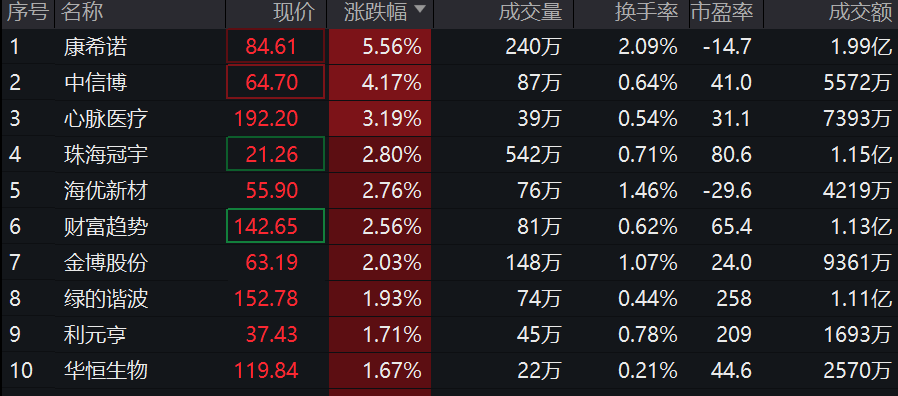Click the boxed price 142.65 of 财富趋势
This screenshot has height=396, width=898.
coord(275,226)
